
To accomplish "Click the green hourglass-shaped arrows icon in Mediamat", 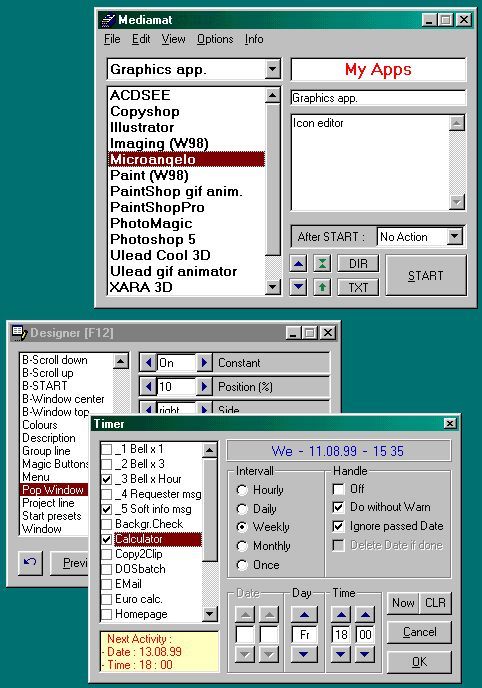I will coord(322,264).
